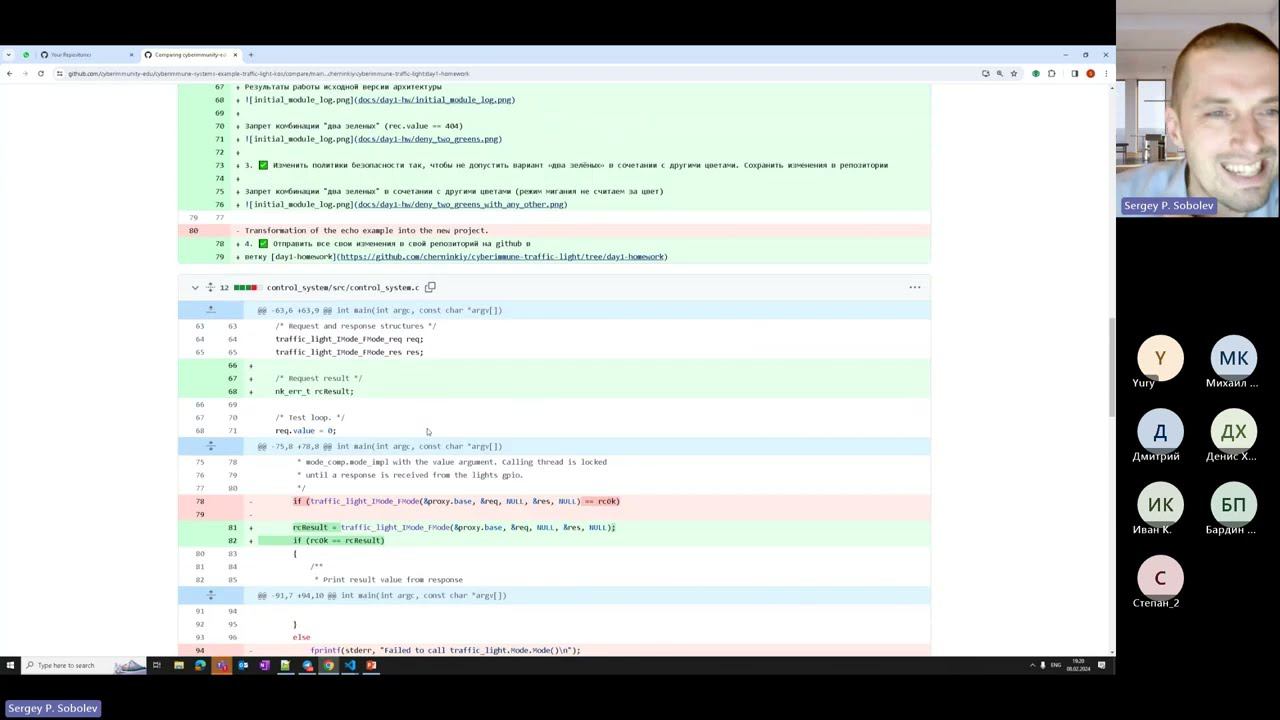Expand all lines of control_system.c diff
The image size is (1280, 720).
pos(210,287)
